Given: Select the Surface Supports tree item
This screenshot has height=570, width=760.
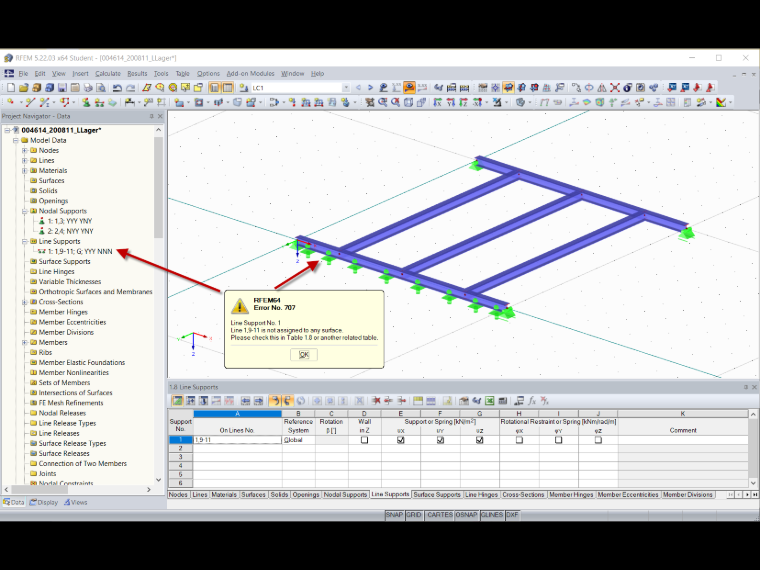Looking at the screenshot, I should (64, 262).
